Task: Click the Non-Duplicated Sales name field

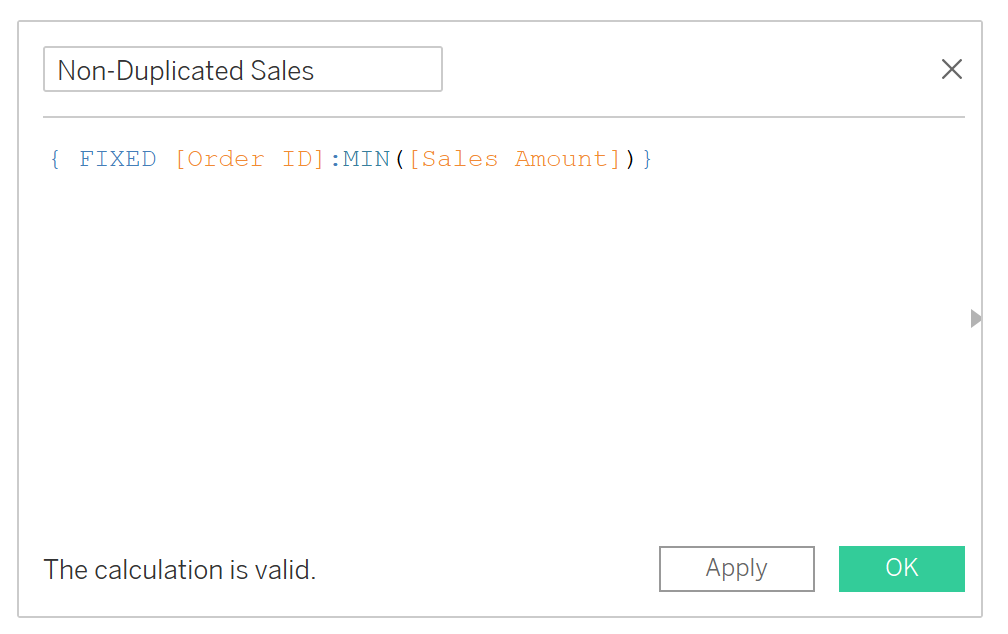Action: pyautogui.click(x=242, y=69)
